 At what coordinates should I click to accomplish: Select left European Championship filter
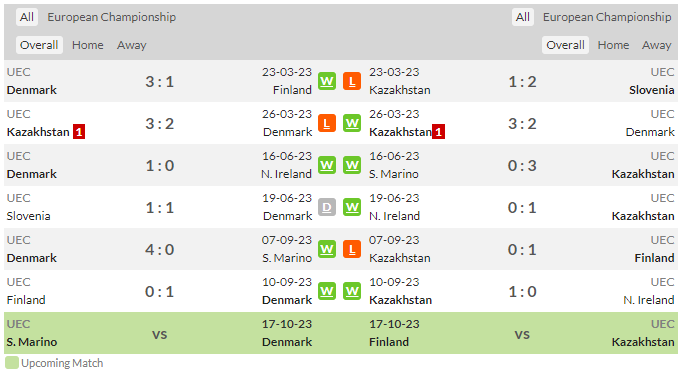[x=112, y=17]
